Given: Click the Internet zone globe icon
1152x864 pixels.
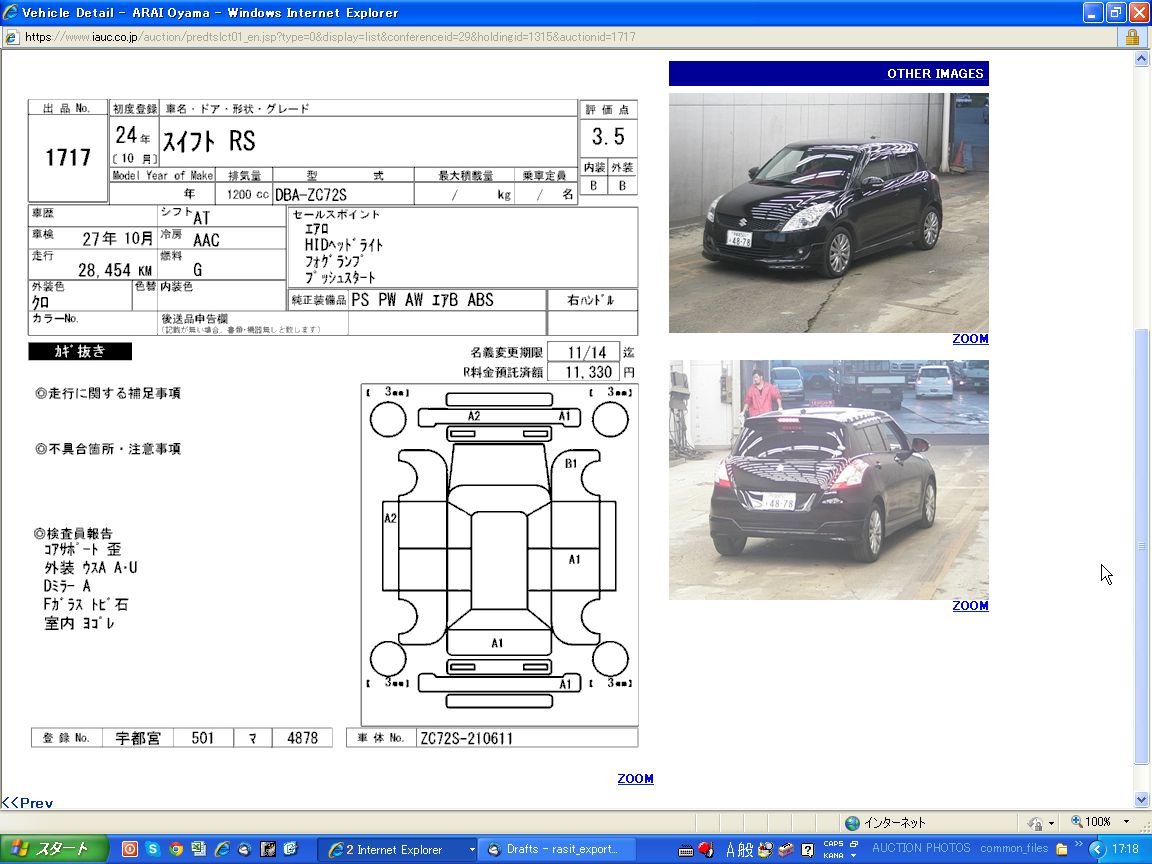Looking at the screenshot, I should 852,822.
